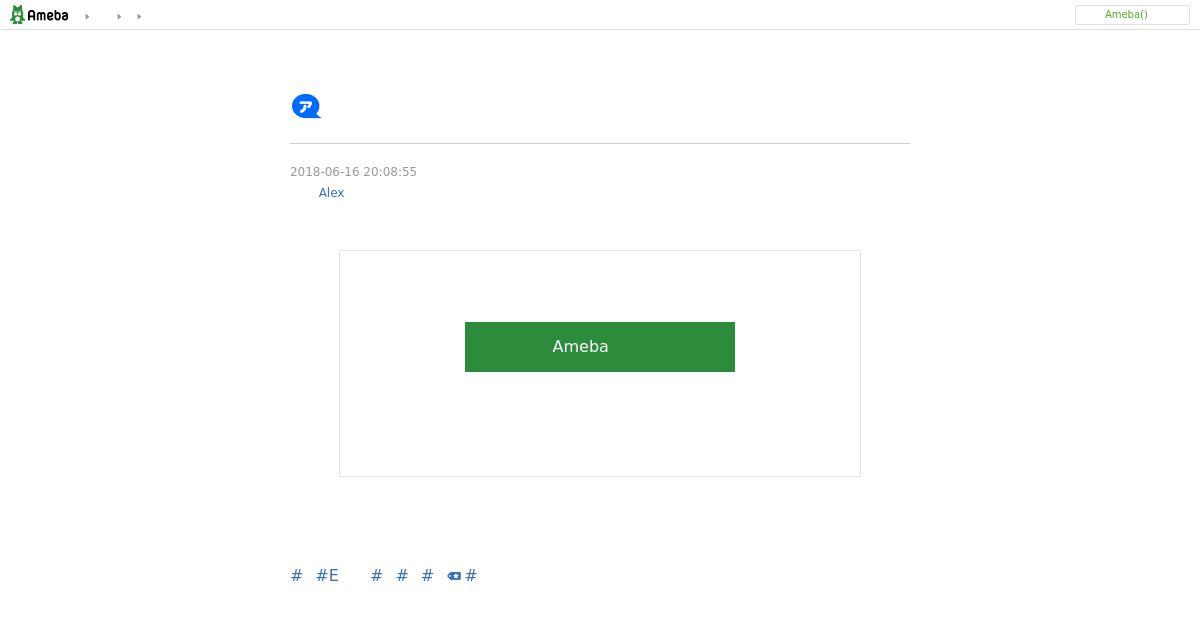This screenshot has width=1200, height=630.
Task: Expand the last header arrow
Action: pyautogui.click(x=139, y=17)
